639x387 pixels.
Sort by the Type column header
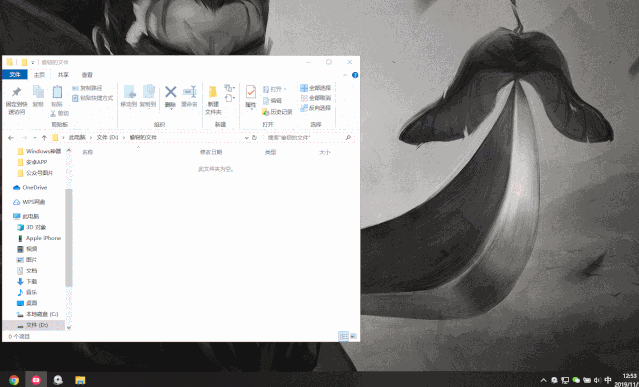click(271, 152)
